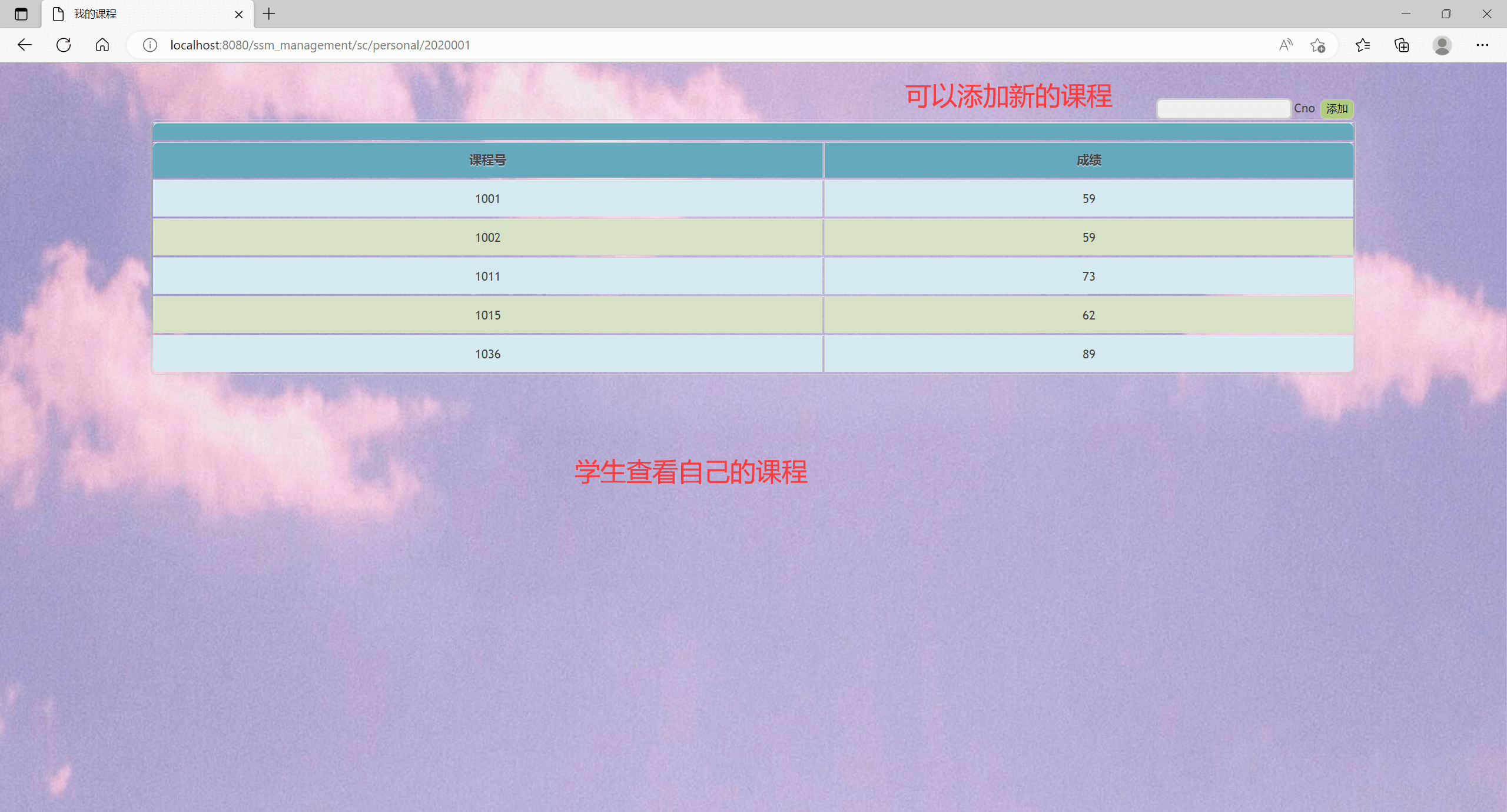Open the Favorites panel
Viewport: 1507px width, 812px height.
[1363, 45]
